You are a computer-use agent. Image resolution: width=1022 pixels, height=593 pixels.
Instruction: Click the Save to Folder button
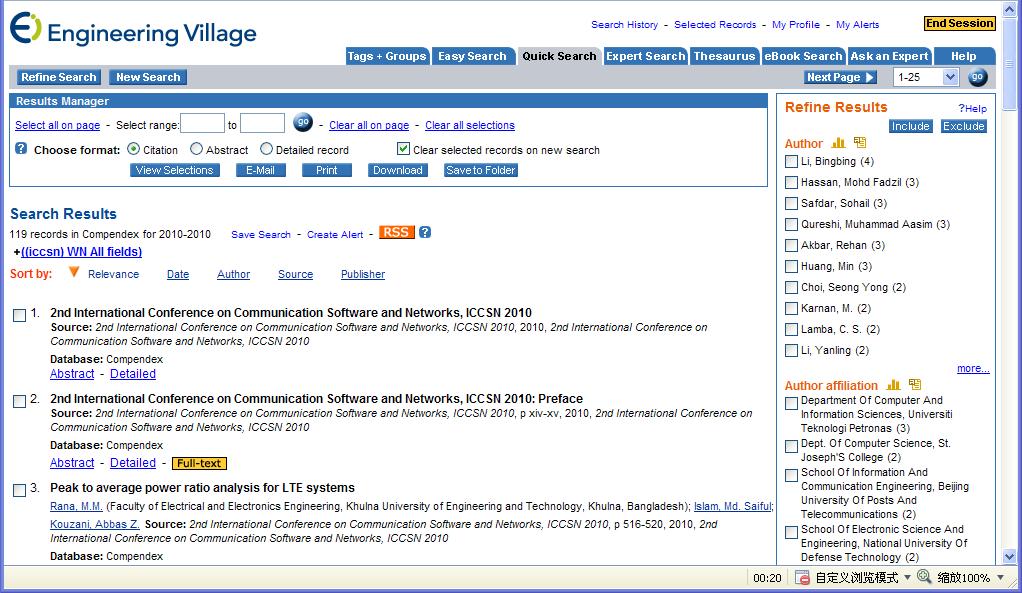[x=481, y=170]
